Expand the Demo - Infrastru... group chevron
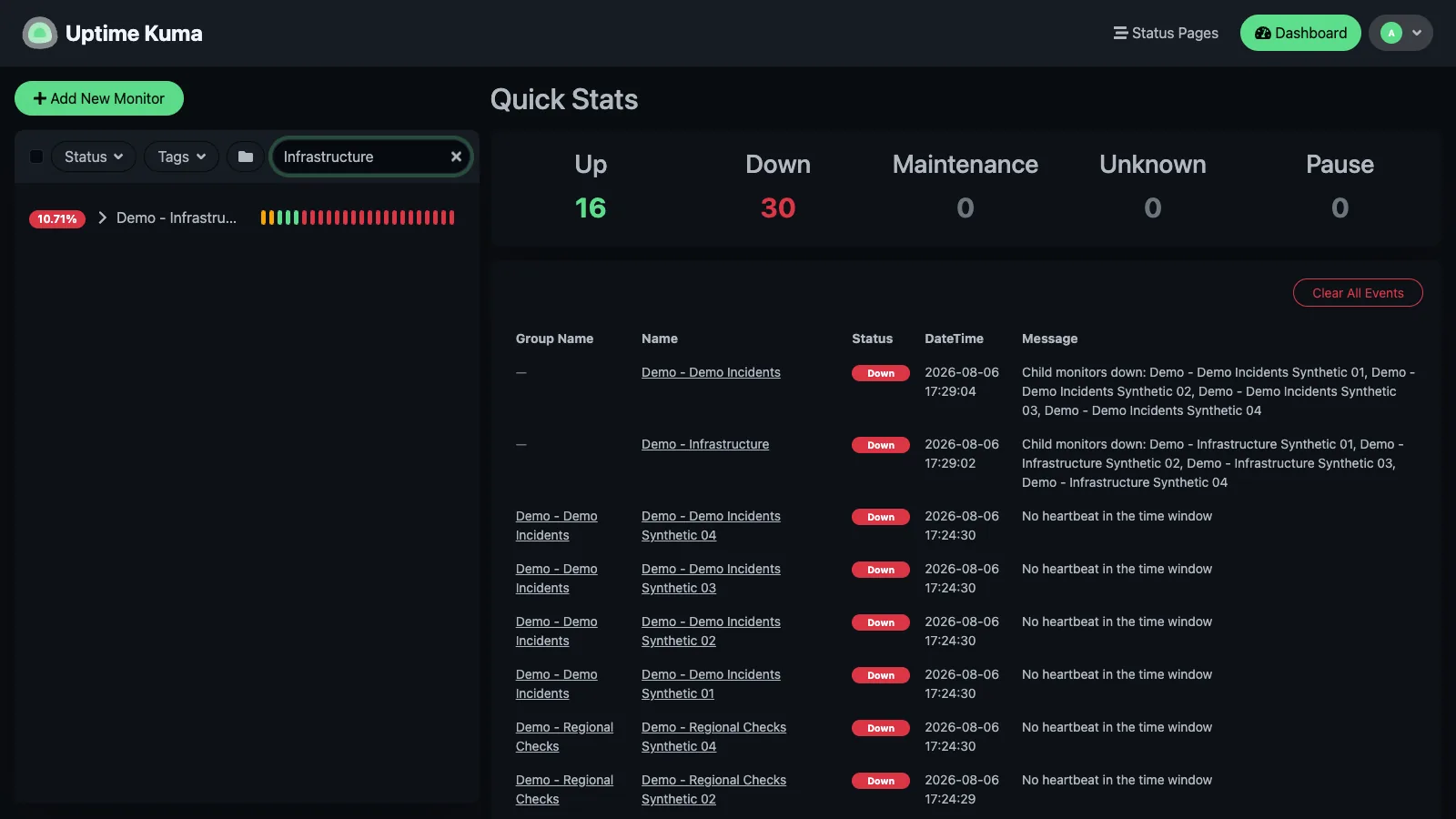Screen dimensions: 1456x819 [102, 217]
